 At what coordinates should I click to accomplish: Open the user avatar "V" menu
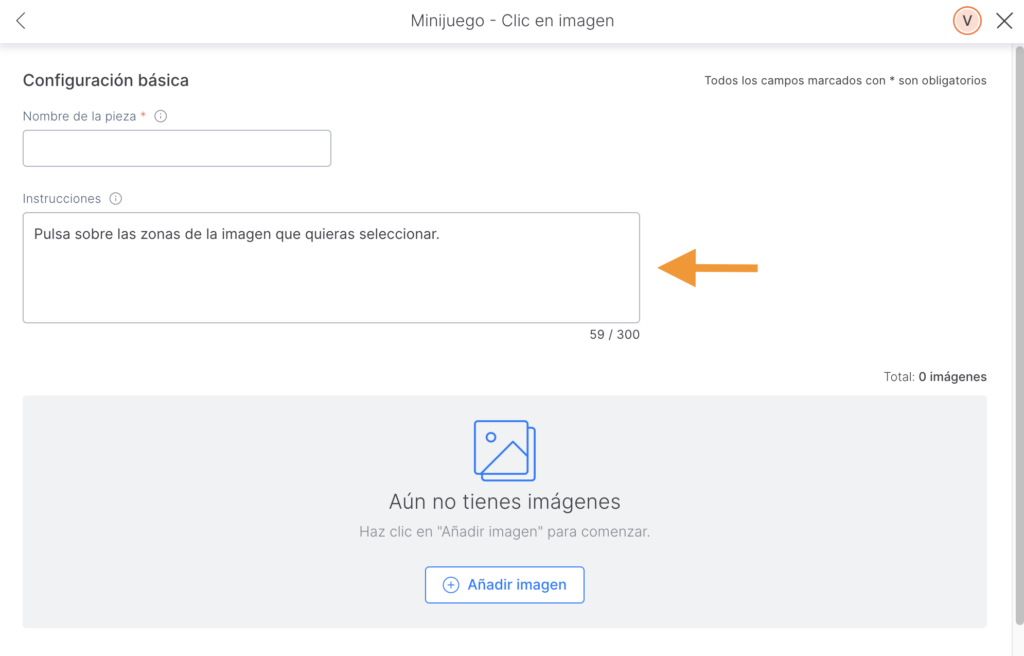tap(967, 21)
